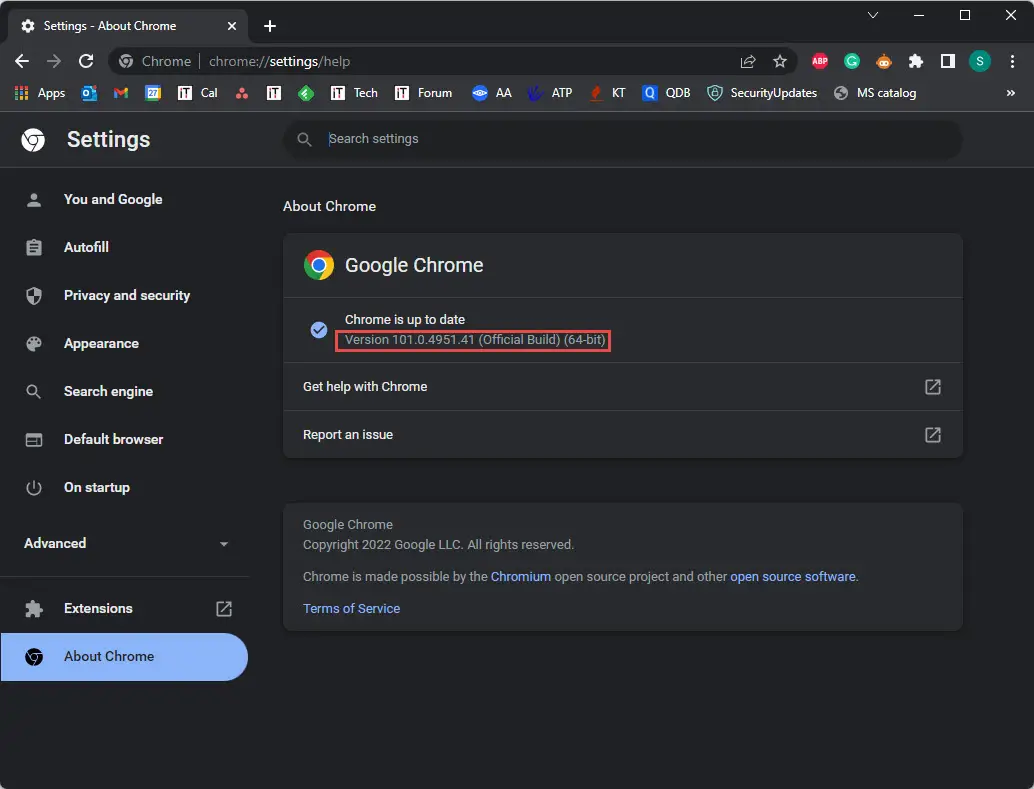Screen dimensions: 1034x789
Task: Open the tab search chevron
Action: coord(872,15)
